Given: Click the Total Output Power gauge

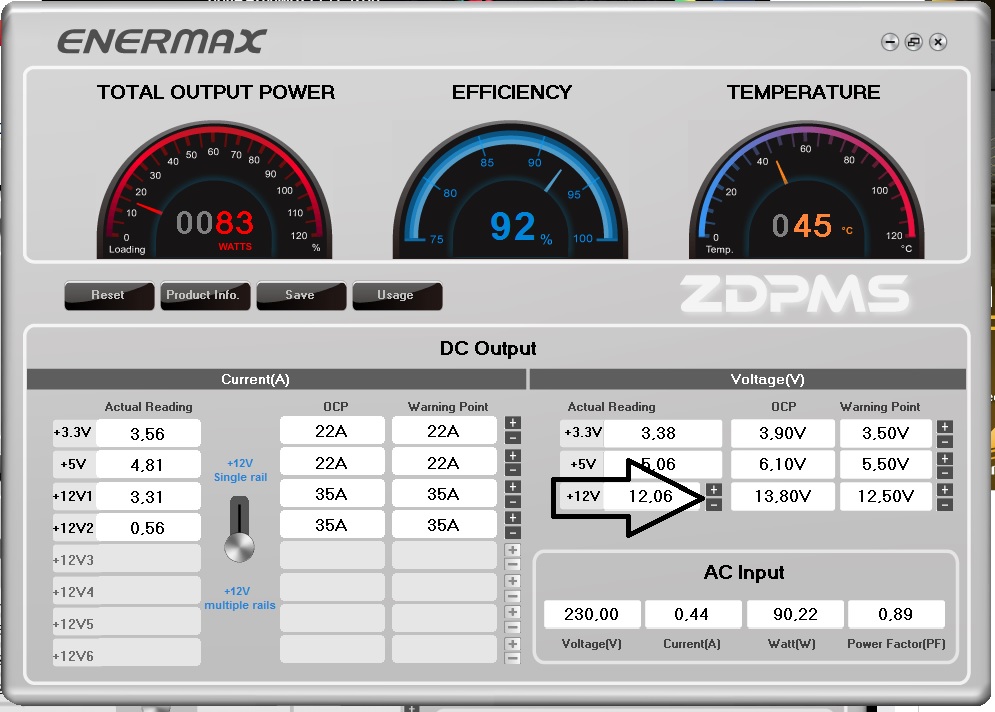Looking at the screenshot, I should tap(214, 190).
